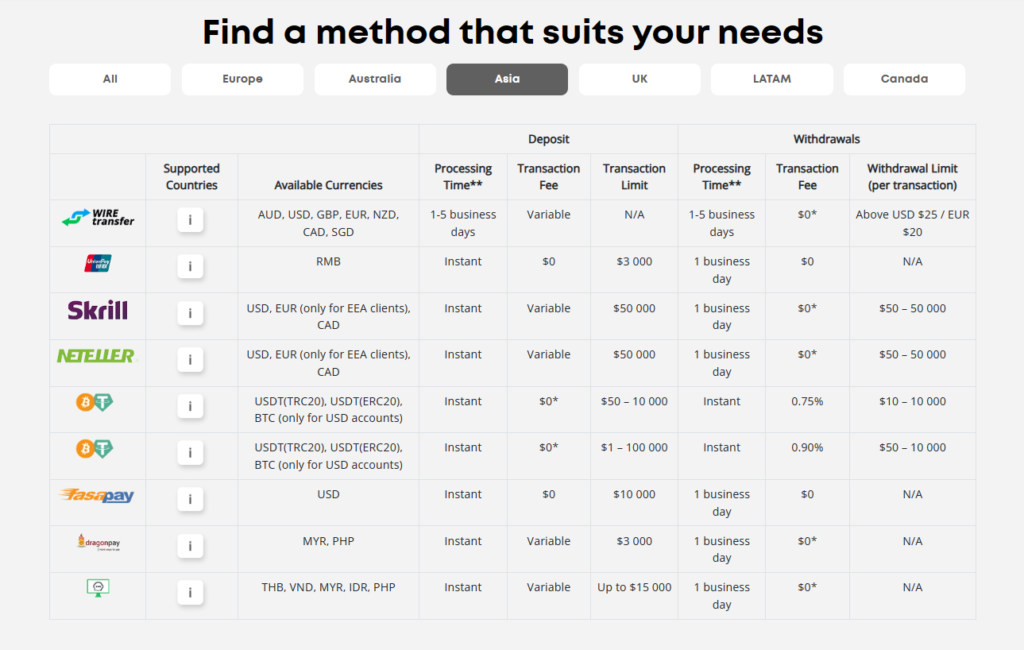Click the monitor icon in the THB, VND row
This screenshot has height=650, width=1024.
97,588
